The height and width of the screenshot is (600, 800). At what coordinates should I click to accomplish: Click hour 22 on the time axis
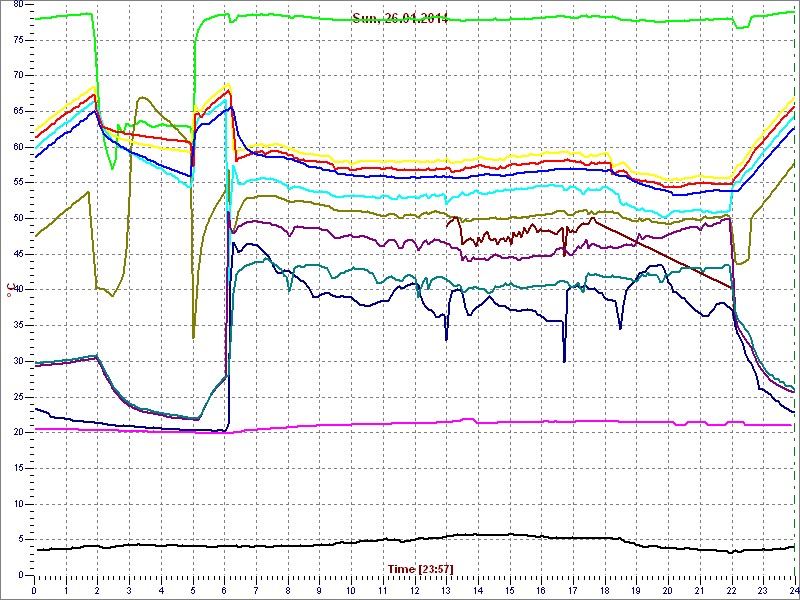pos(731,589)
